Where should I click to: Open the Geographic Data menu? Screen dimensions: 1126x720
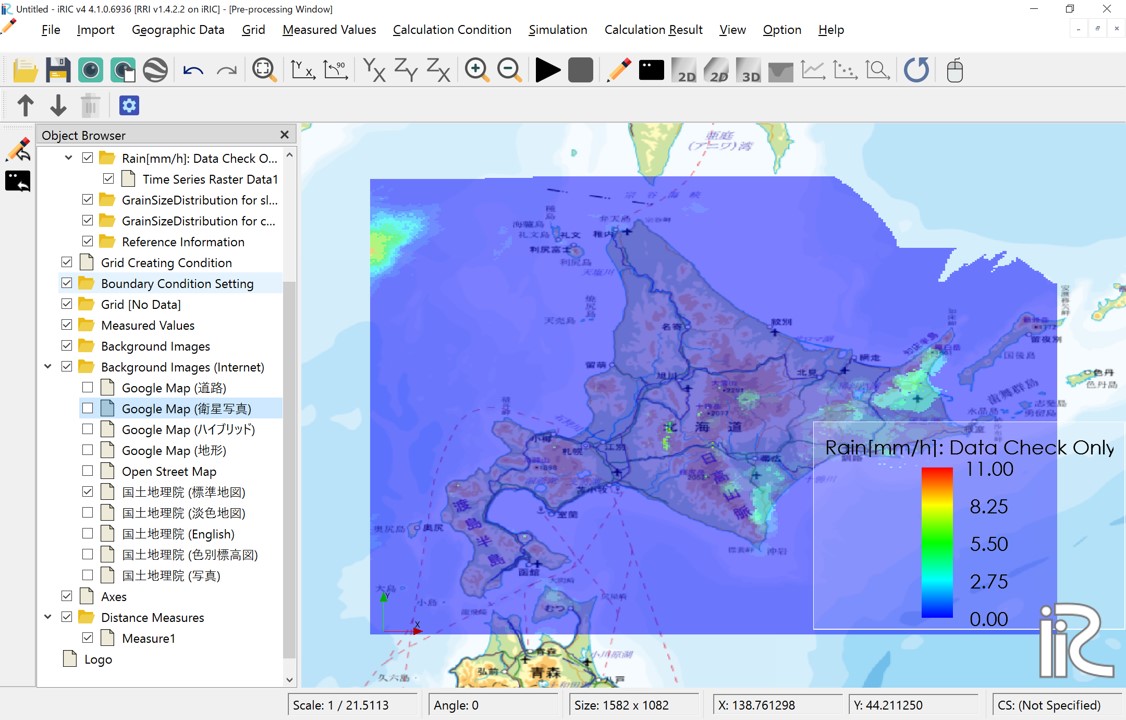click(178, 30)
